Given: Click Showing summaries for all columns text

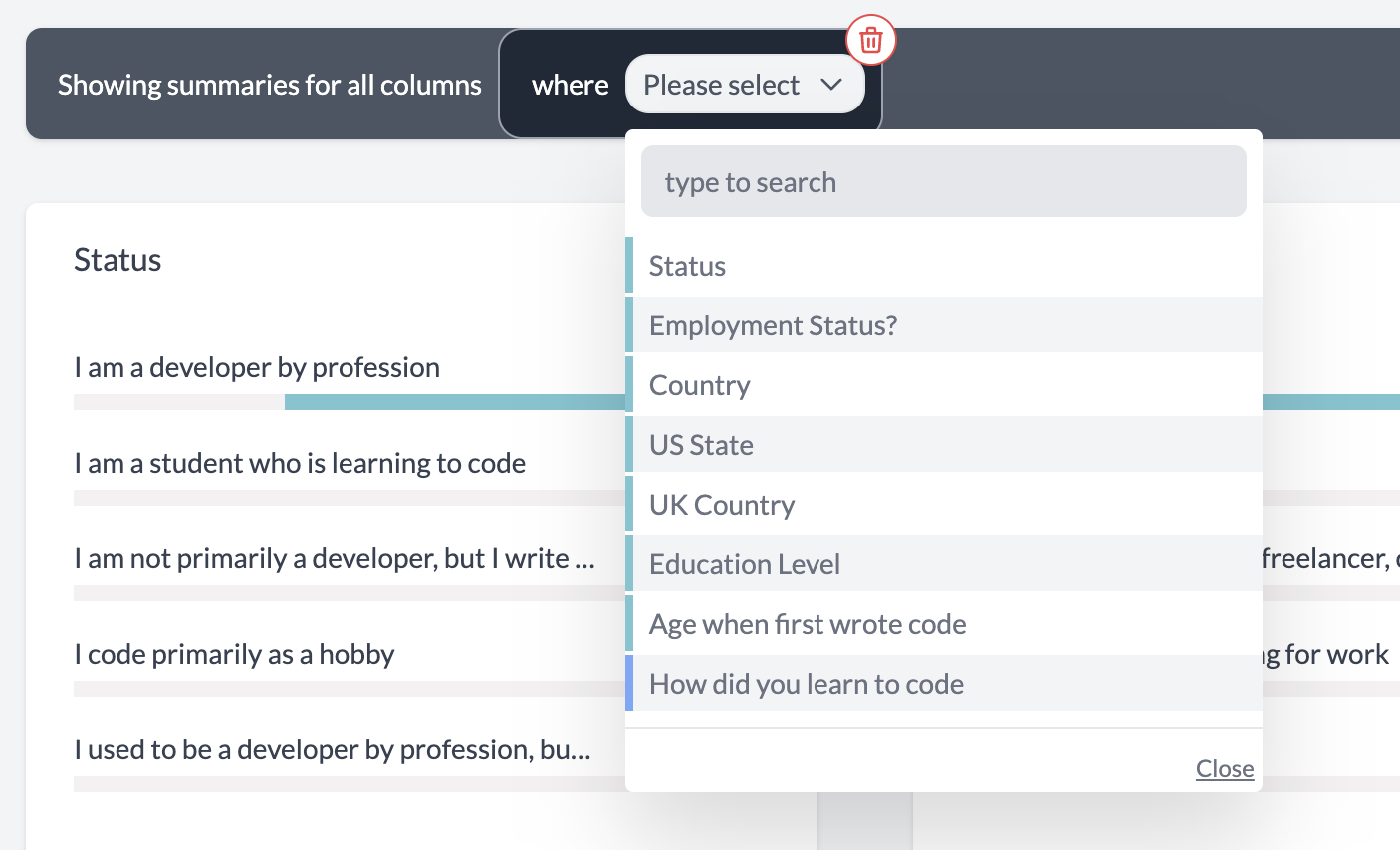Looking at the screenshot, I should click(x=269, y=84).
